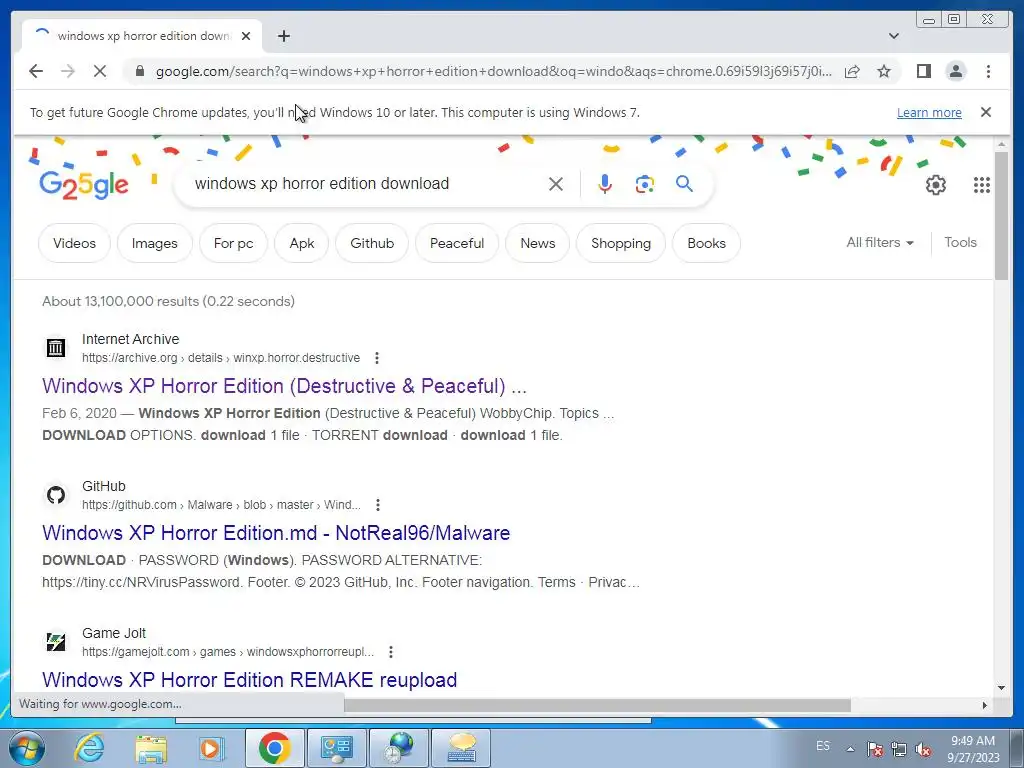The width and height of the screenshot is (1024, 768).
Task: Search by image with the lens icon
Action: click(645, 184)
